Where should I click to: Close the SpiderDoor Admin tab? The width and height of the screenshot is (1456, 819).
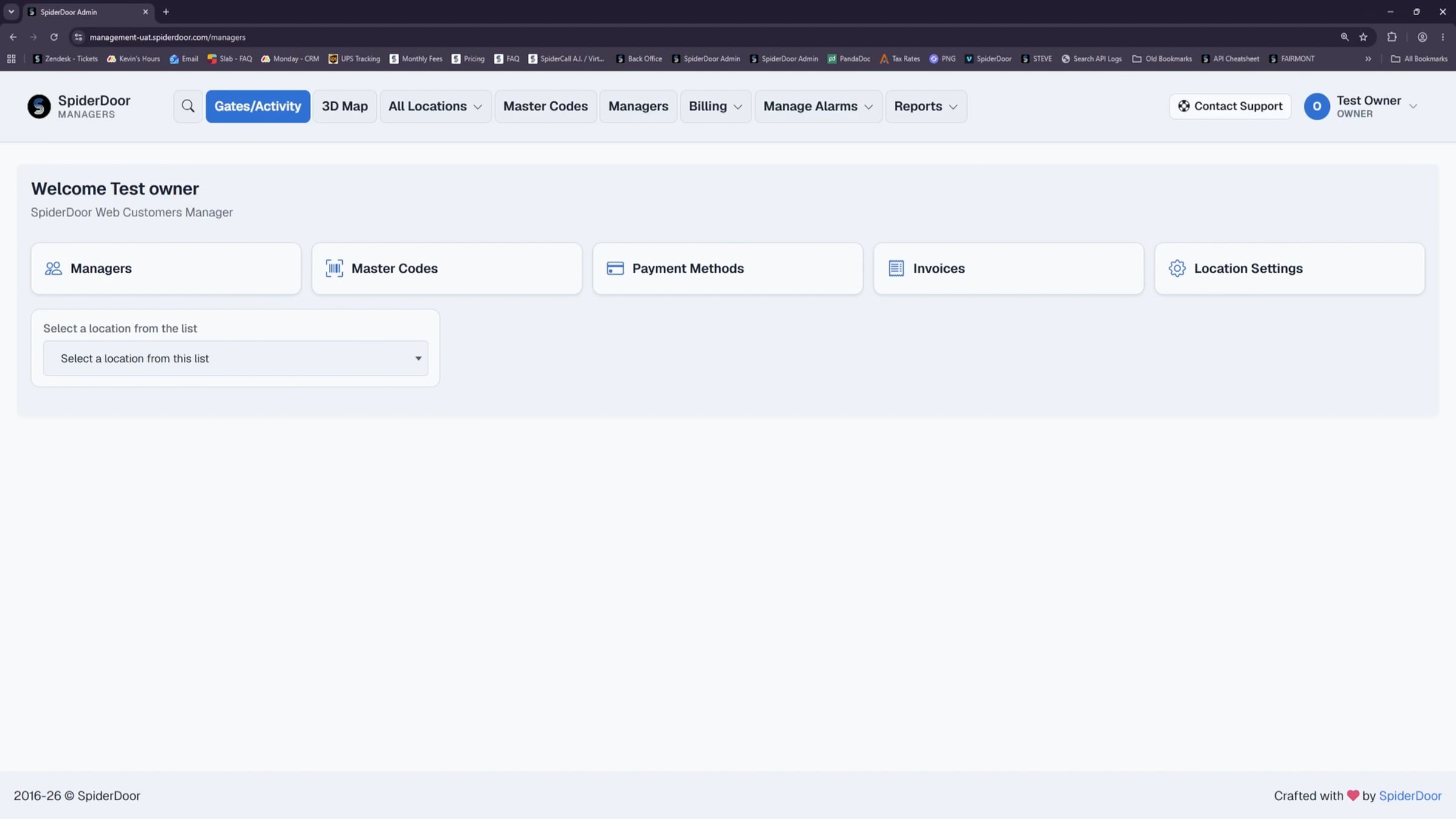point(145,12)
